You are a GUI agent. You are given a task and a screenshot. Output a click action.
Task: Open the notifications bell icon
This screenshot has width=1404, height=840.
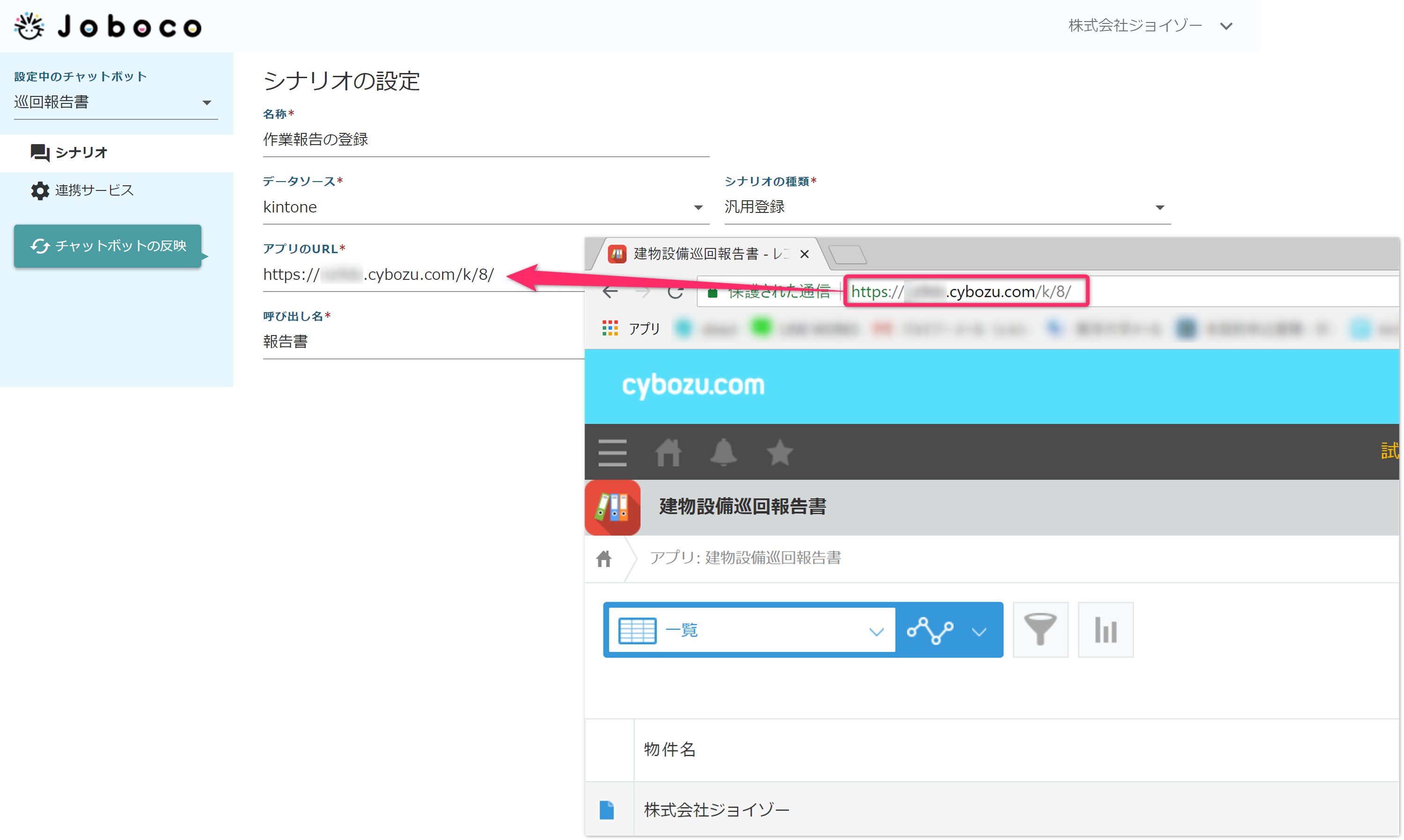pos(723,452)
